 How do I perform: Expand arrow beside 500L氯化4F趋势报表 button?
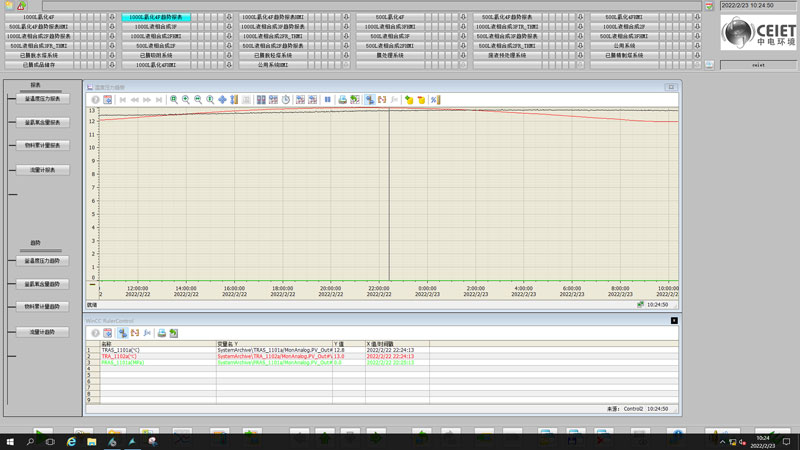(580, 17)
